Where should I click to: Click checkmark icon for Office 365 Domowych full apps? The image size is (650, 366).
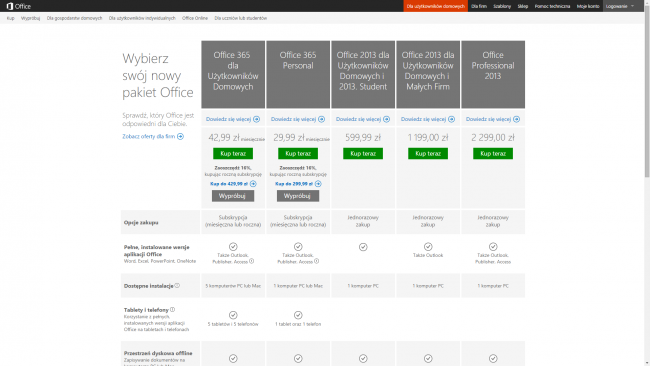tap(233, 247)
